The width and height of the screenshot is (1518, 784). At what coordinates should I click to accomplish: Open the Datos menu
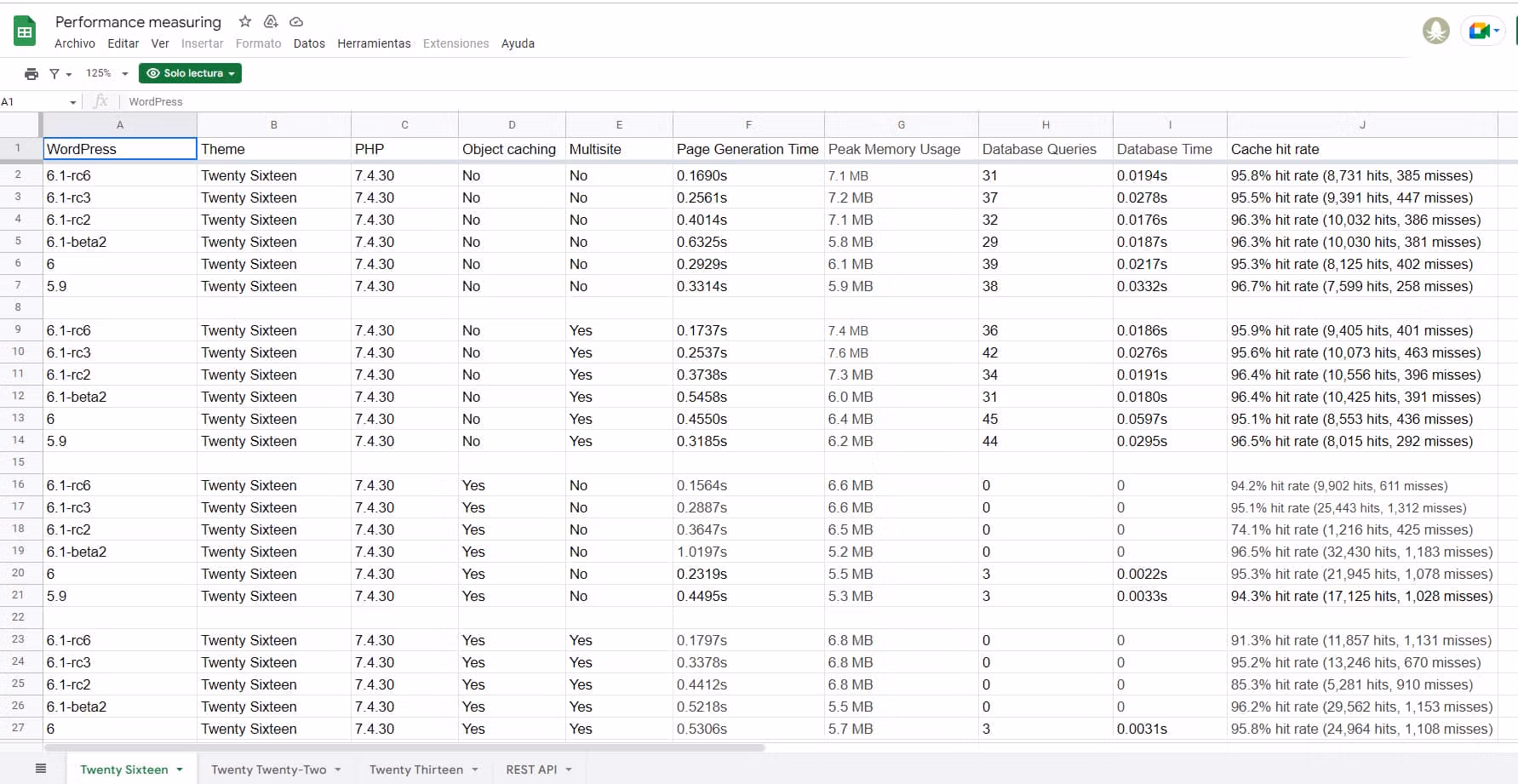click(x=309, y=43)
